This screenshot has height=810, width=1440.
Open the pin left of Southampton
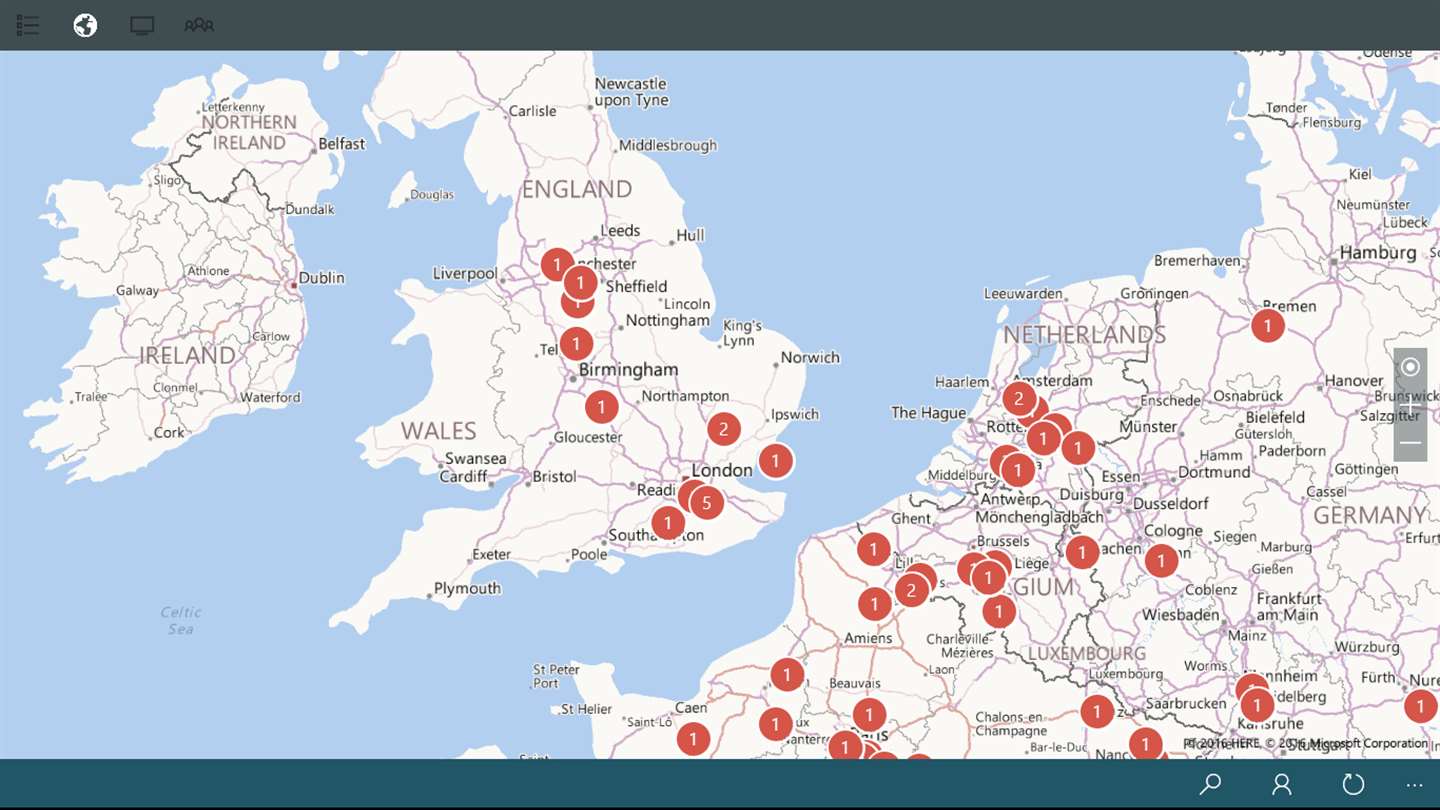[668, 522]
